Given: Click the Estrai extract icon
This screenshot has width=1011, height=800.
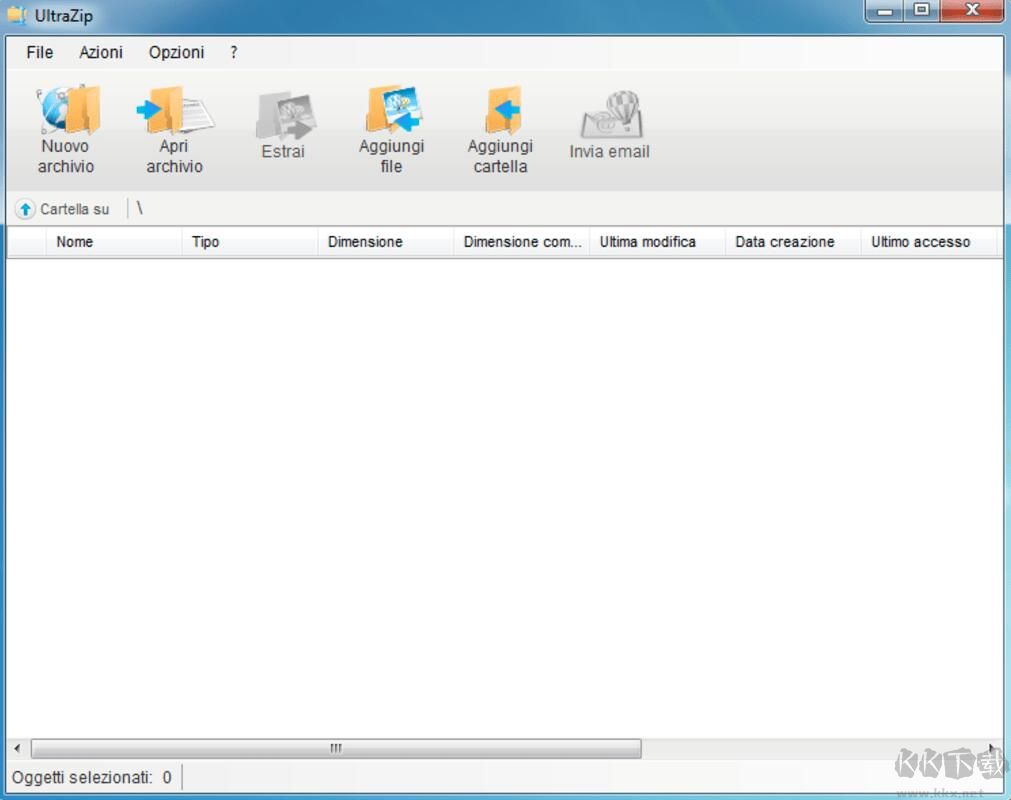Looking at the screenshot, I should (x=284, y=116).
